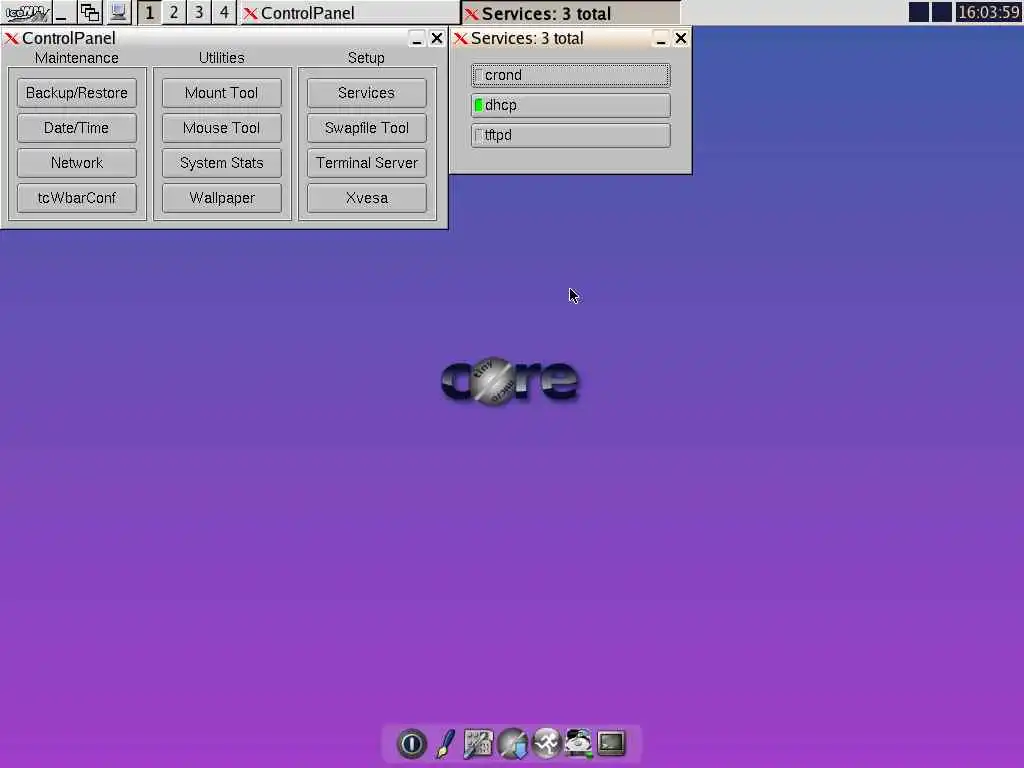Toggle the tftpd service

[x=571, y=135]
